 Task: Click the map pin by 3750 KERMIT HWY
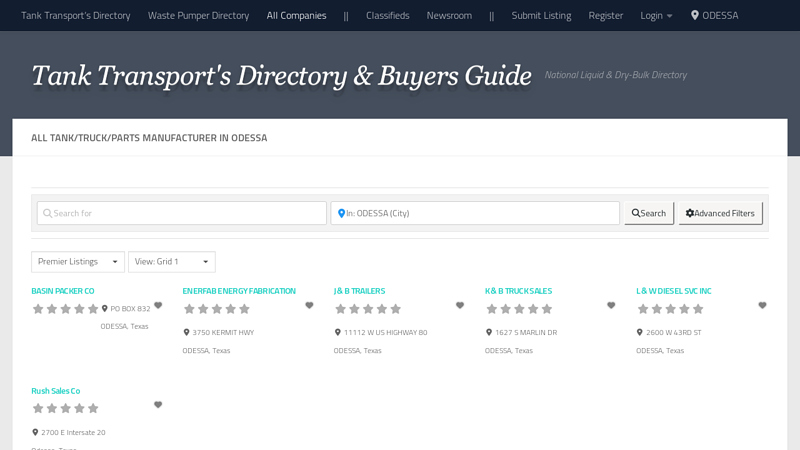click(x=186, y=332)
